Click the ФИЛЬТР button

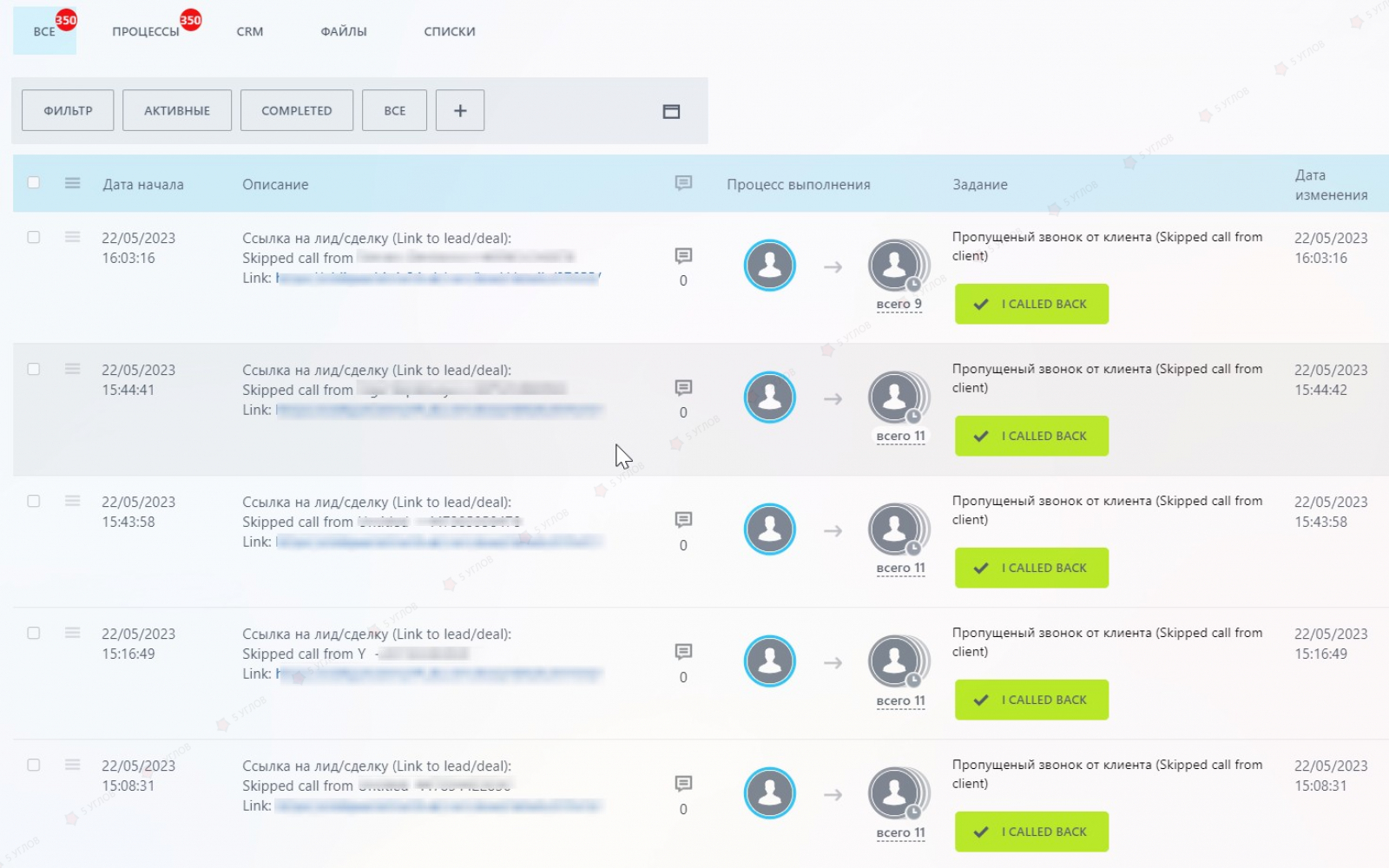pyautogui.click(x=68, y=110)
